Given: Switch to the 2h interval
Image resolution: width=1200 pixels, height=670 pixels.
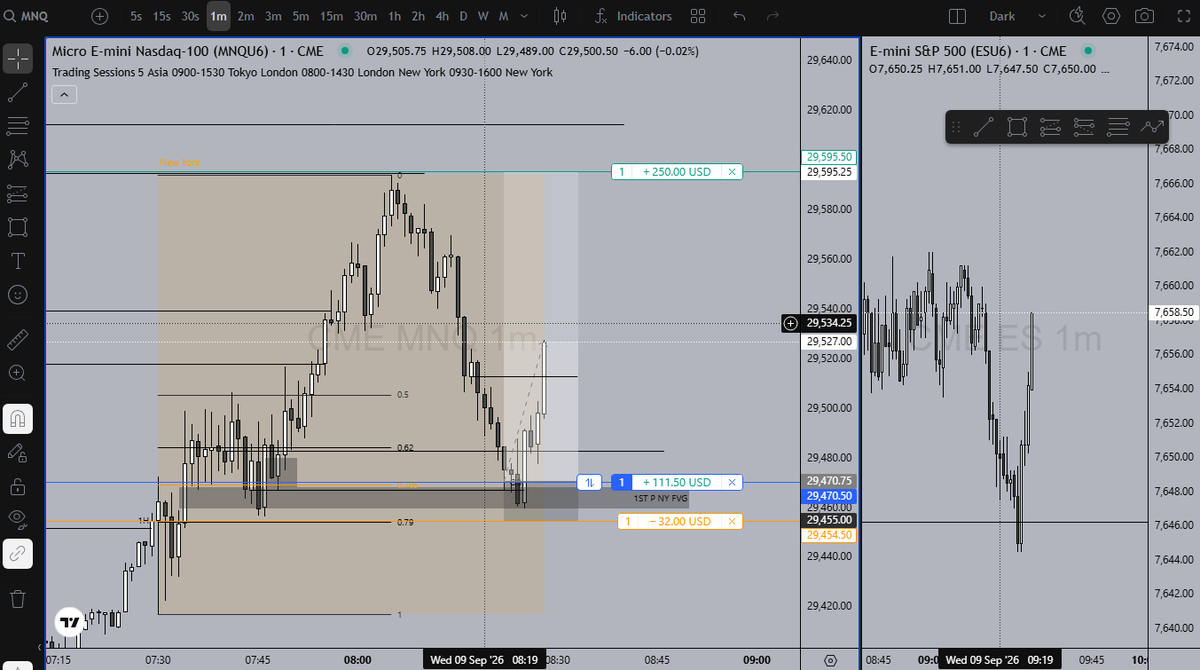Looking at the screenshot, I should (x=418, y=16).
